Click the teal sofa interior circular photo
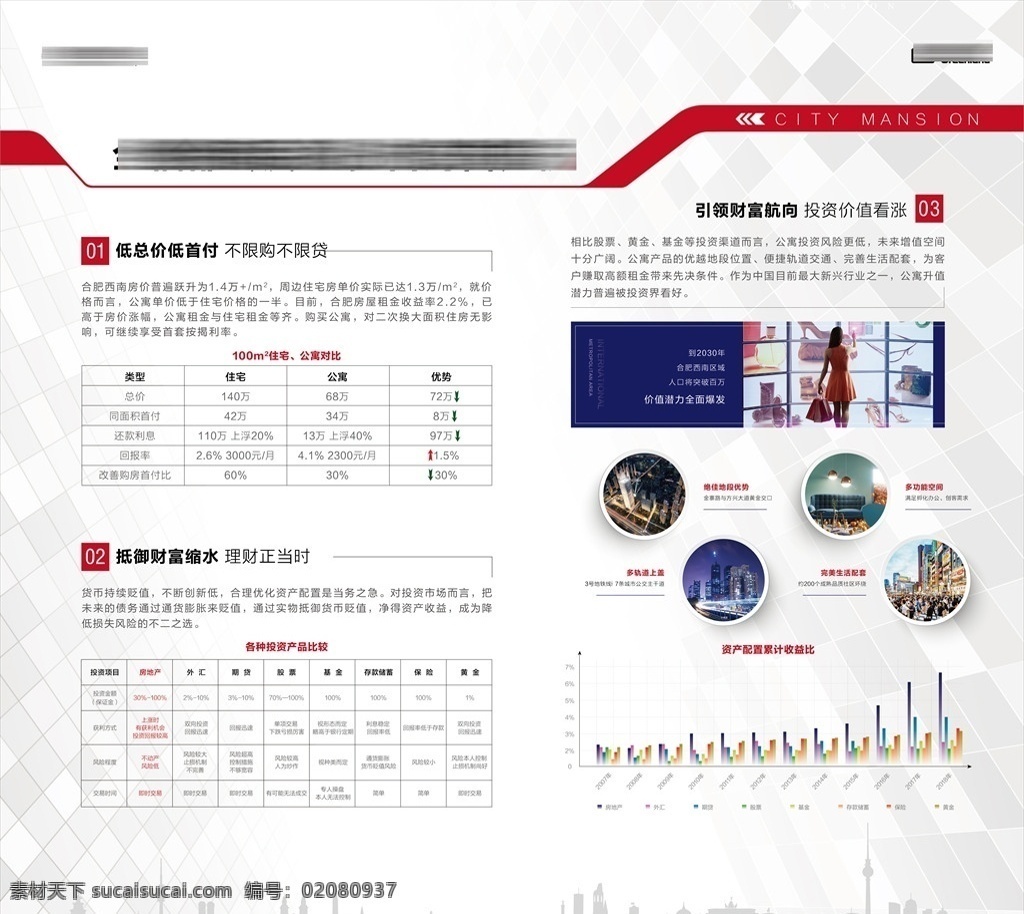Viewport: 1024px width, 914px height. click(x=844, y=495)
